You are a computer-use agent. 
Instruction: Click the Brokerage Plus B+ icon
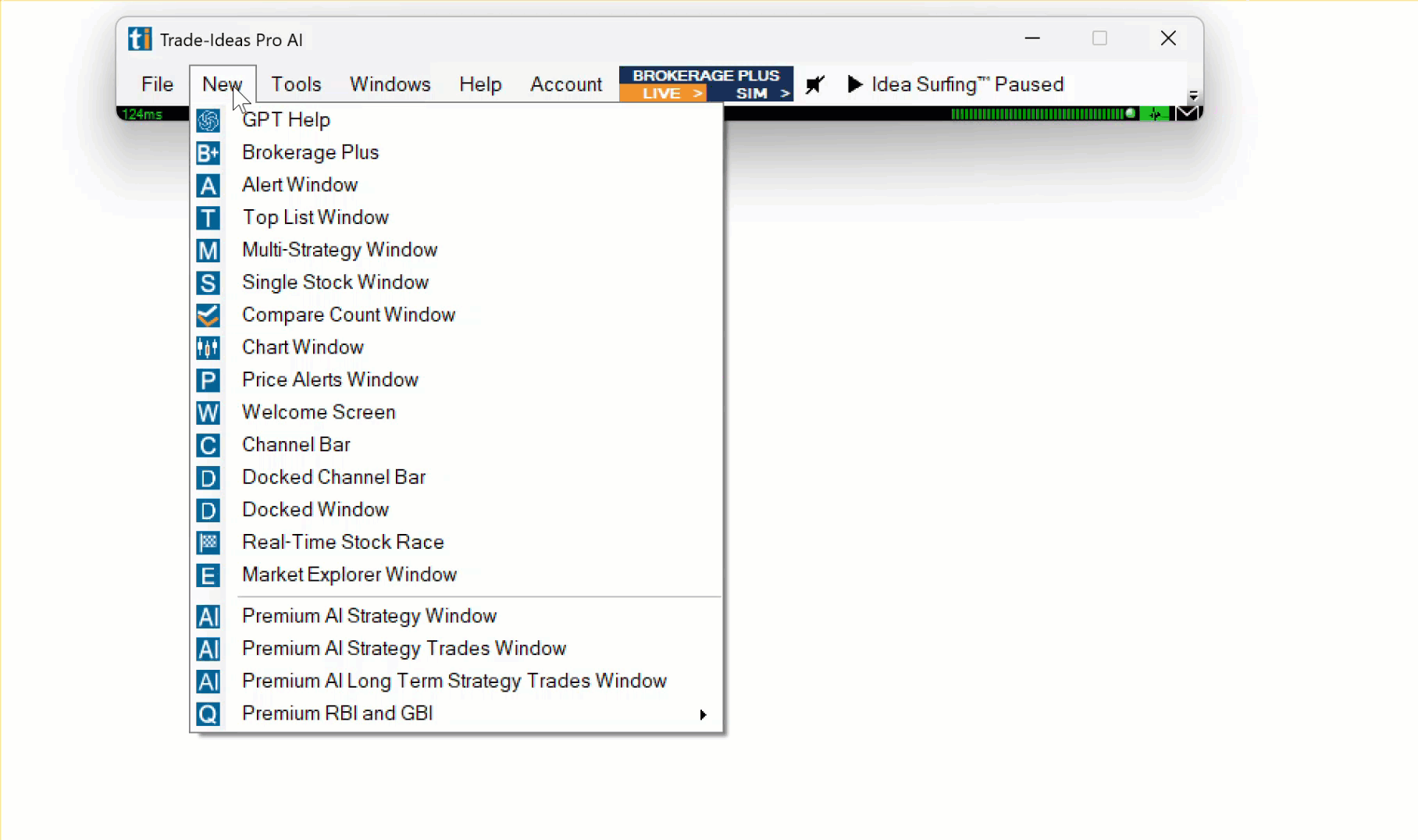click(x=208, y=153)
